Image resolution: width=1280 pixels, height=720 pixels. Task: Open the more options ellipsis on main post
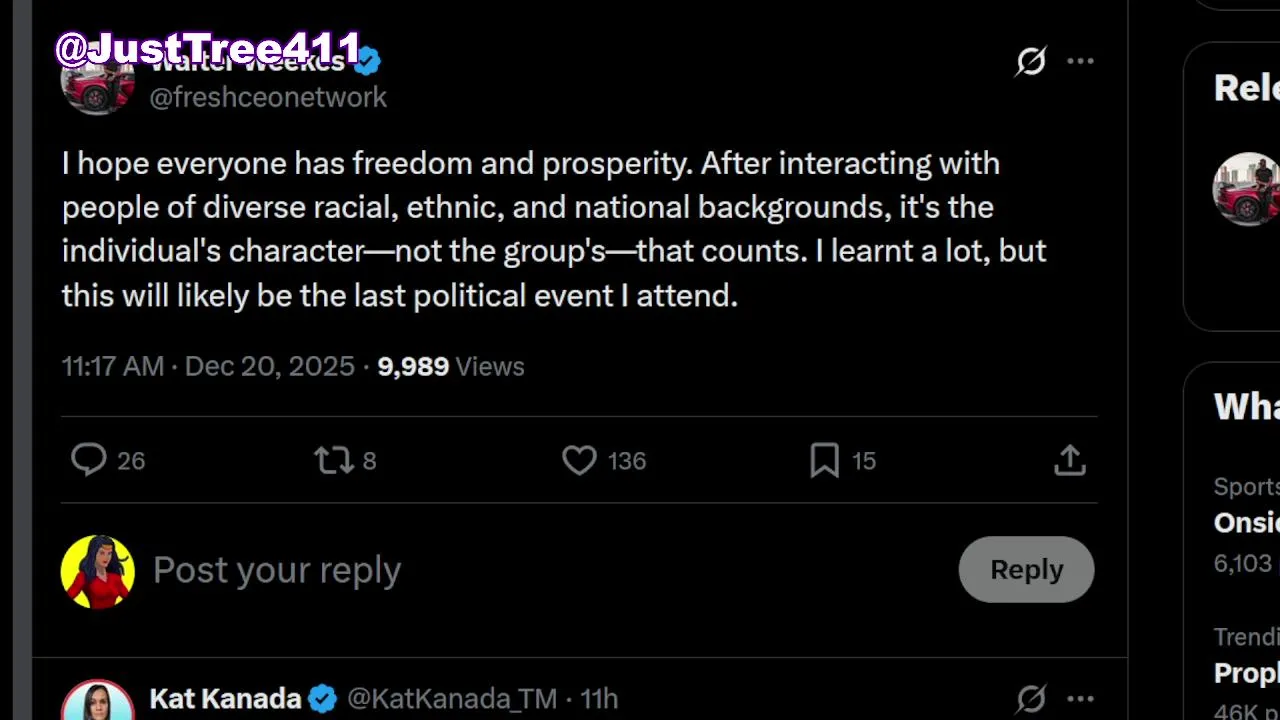pyautogui.click(x=1080, y=61)
